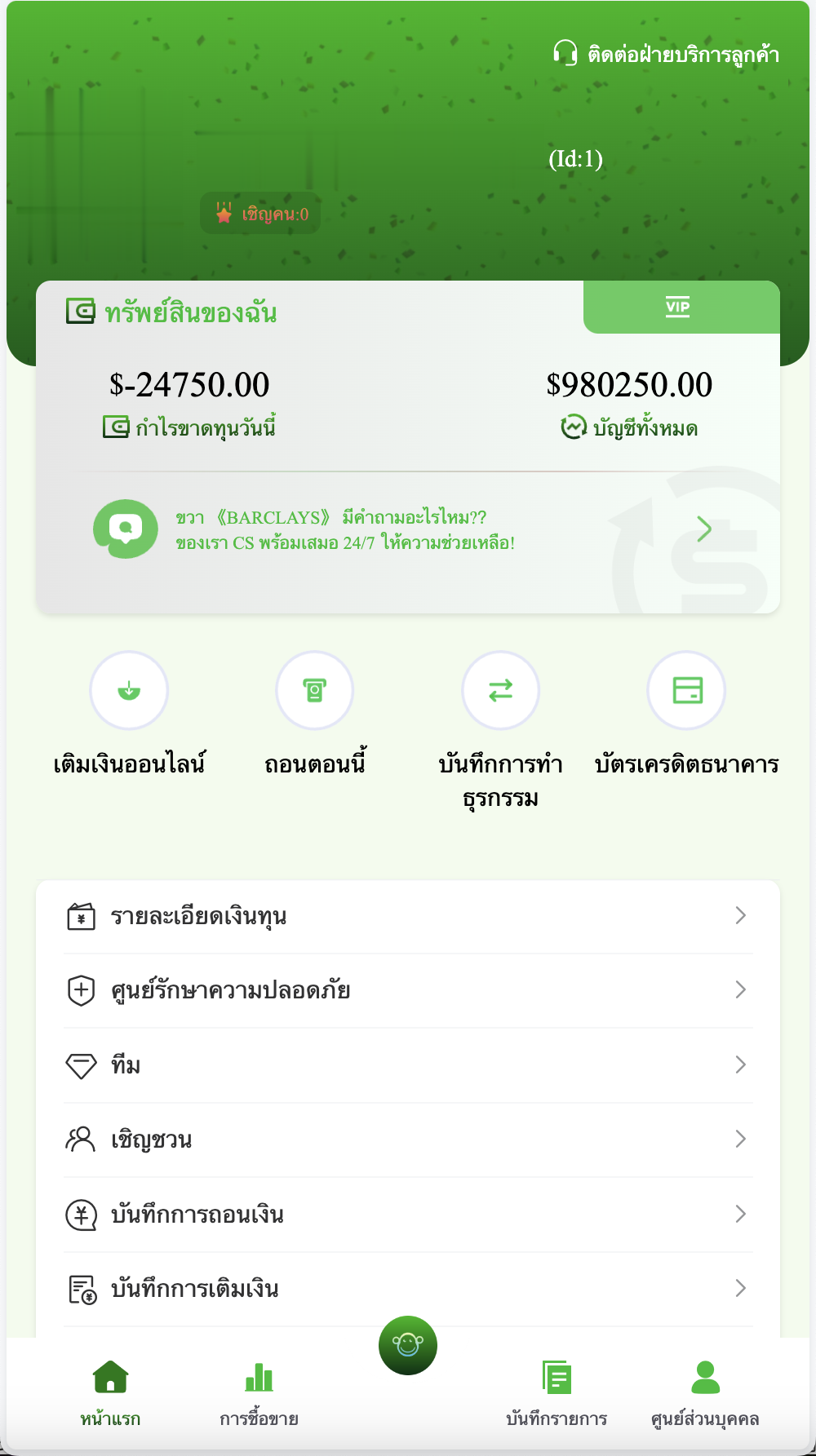The image size is (816, 1456).
Task: Open the team (ทีม) menu row
Action: tap(408, 1064)
